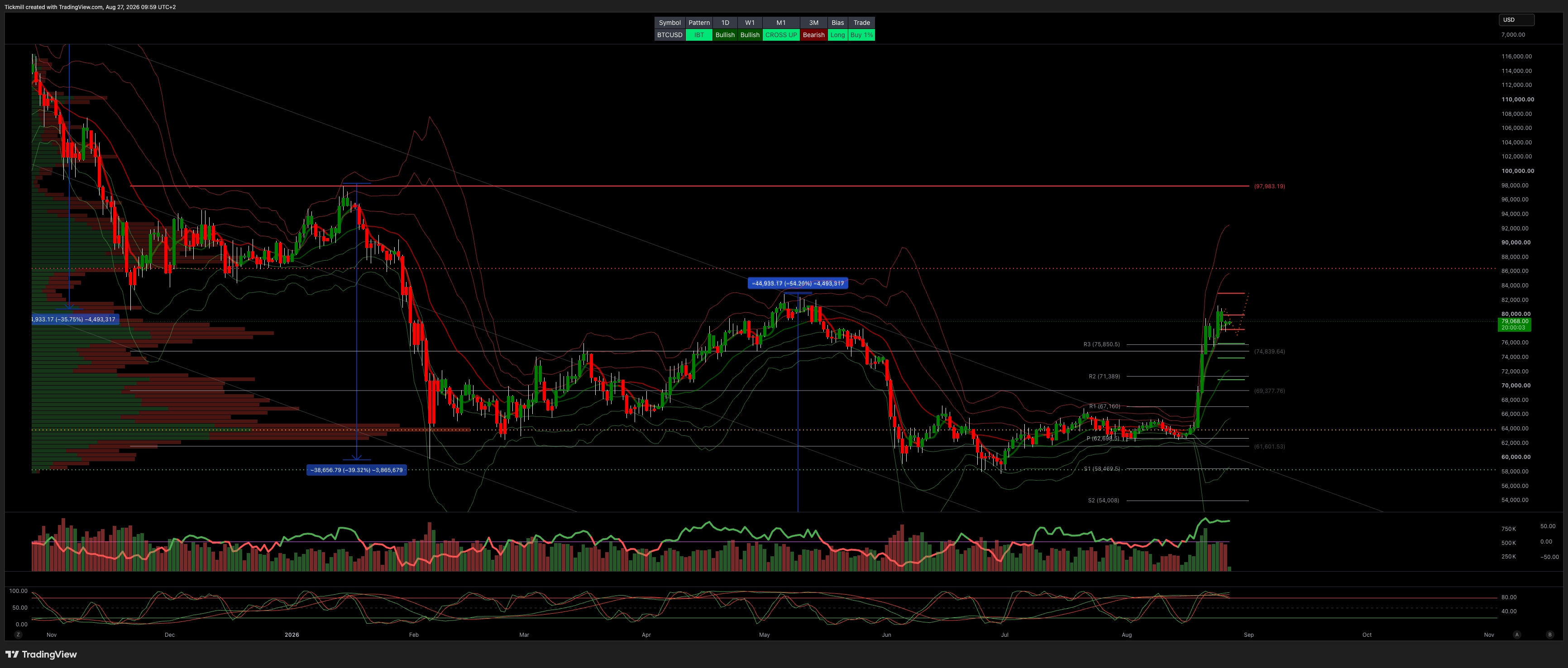Select the -54.20% price range measurement label

point(798,283)
